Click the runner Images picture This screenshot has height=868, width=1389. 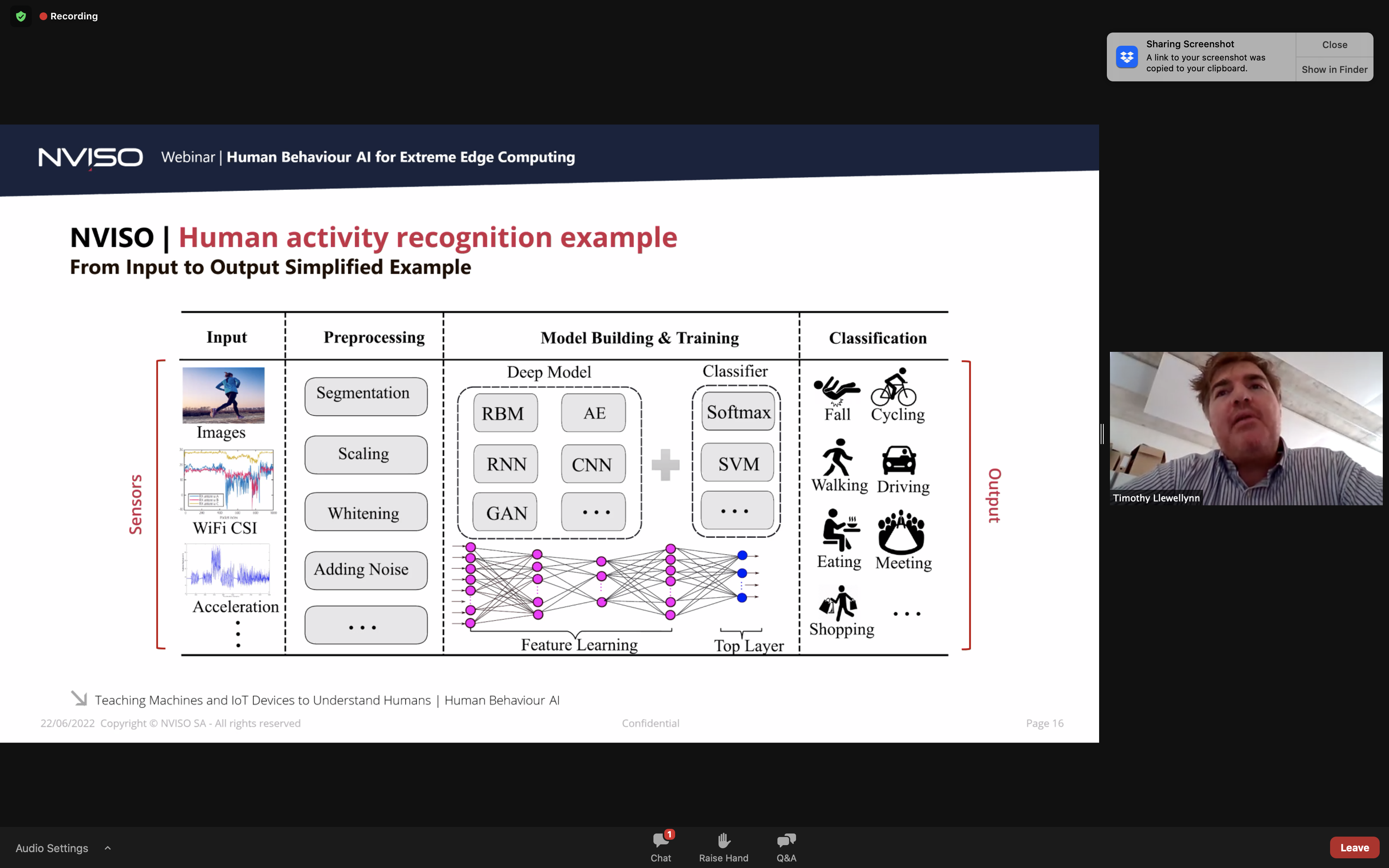(x=223, y=395)
